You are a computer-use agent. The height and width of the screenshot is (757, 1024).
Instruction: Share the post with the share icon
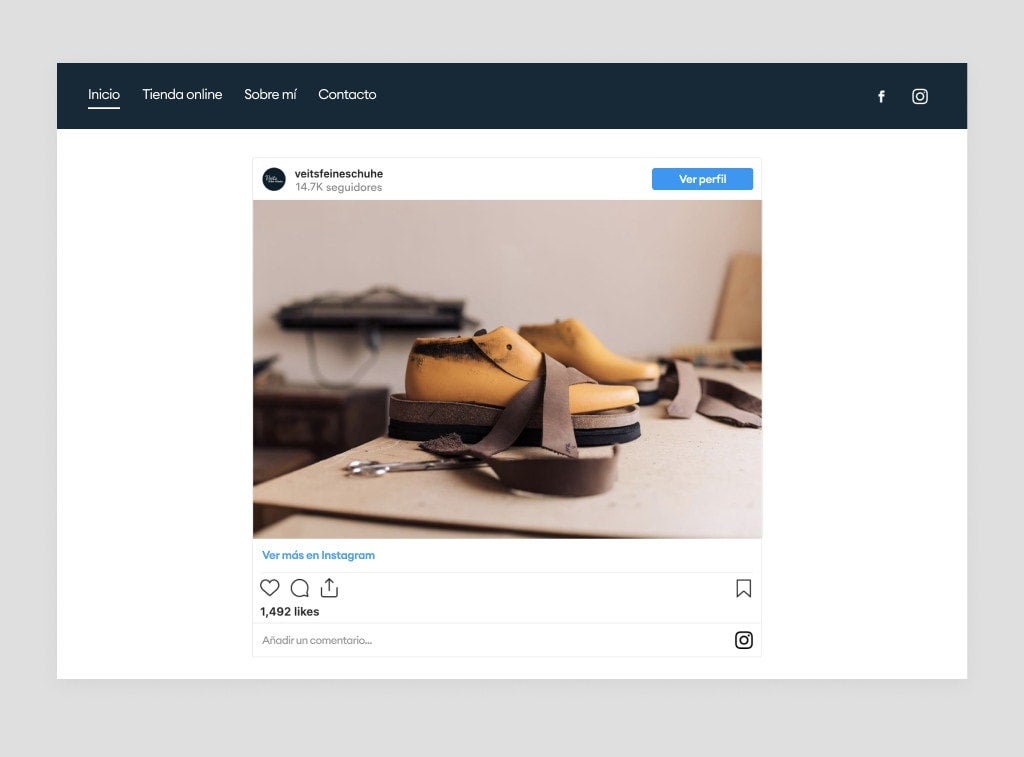[x=329, y=588]
